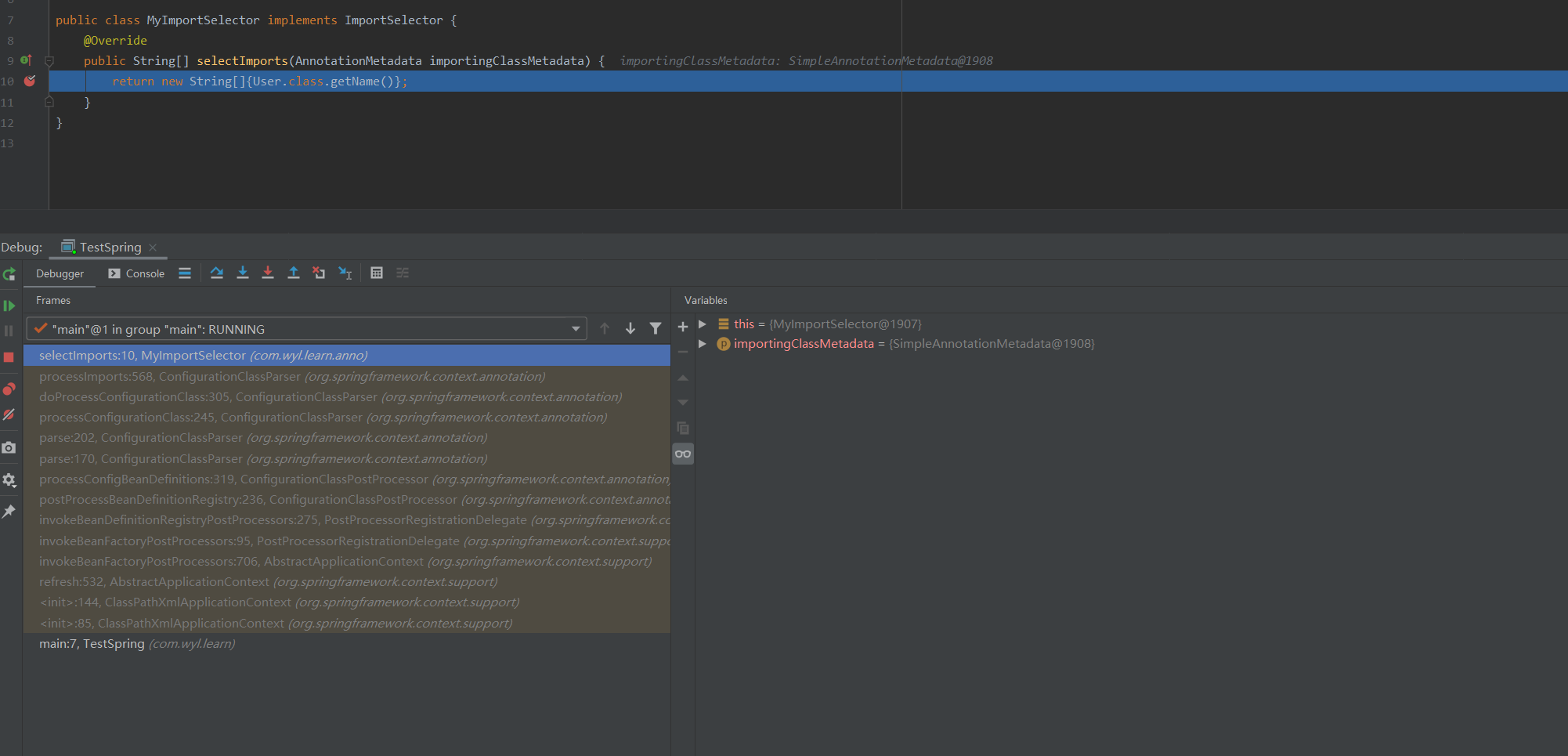The height and width of the screenshot is (756, 1568).
Task: Enable Show Watches with glasses icon
Action: (682, 454)
